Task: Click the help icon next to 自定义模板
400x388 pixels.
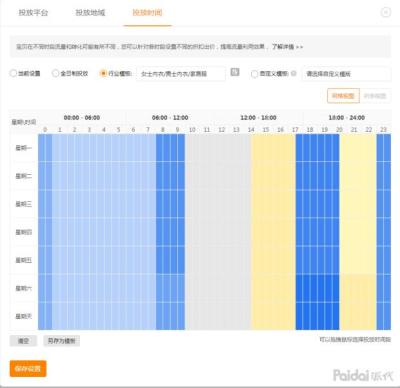Action: [x=293, y=73]
